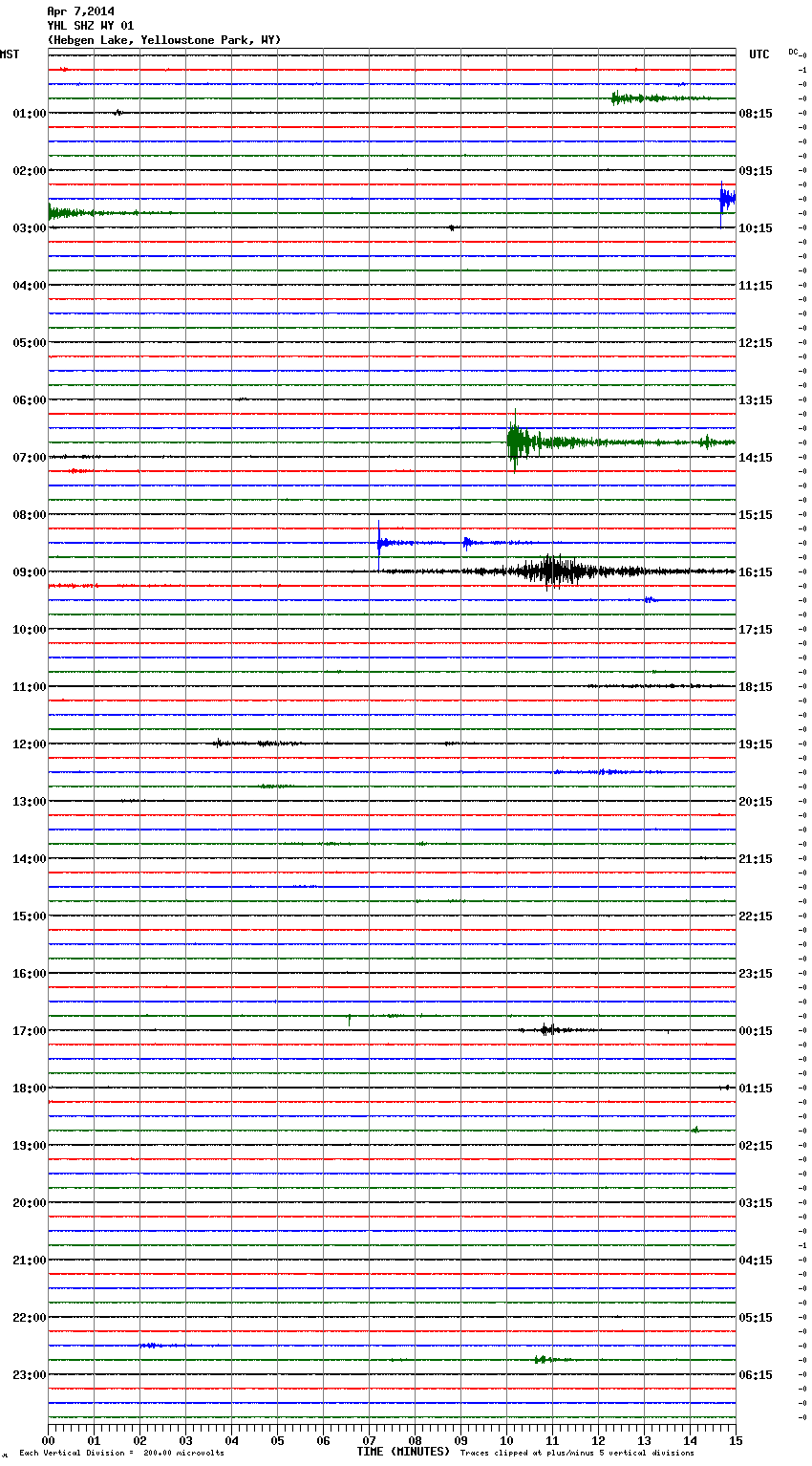Select the "09:15" UTC time label
The image size is (812, 1466).
(756, 171)
